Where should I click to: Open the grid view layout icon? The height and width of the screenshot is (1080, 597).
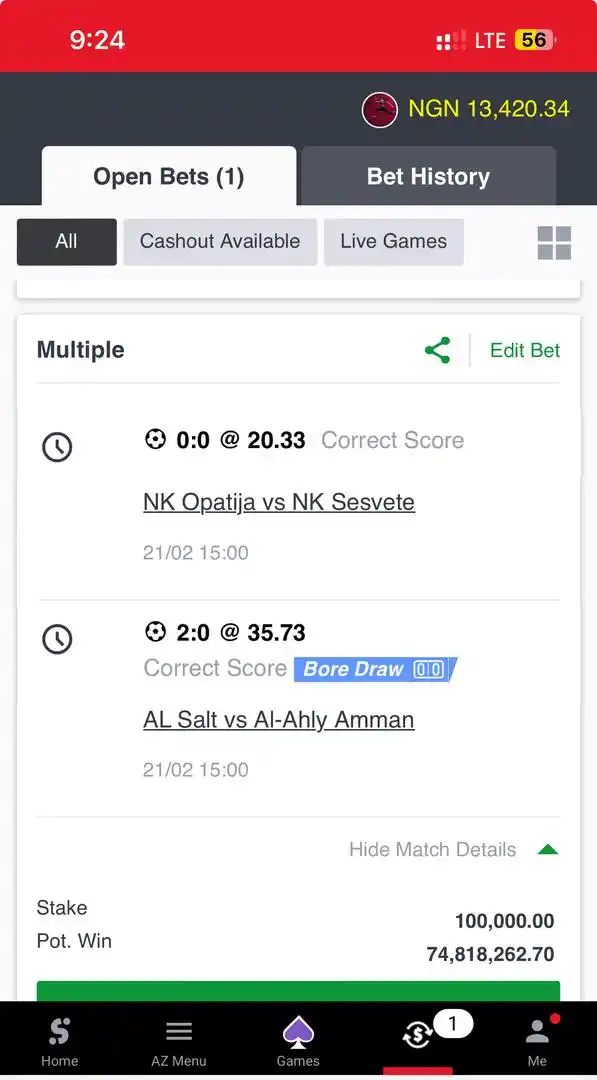pos(554,243)
